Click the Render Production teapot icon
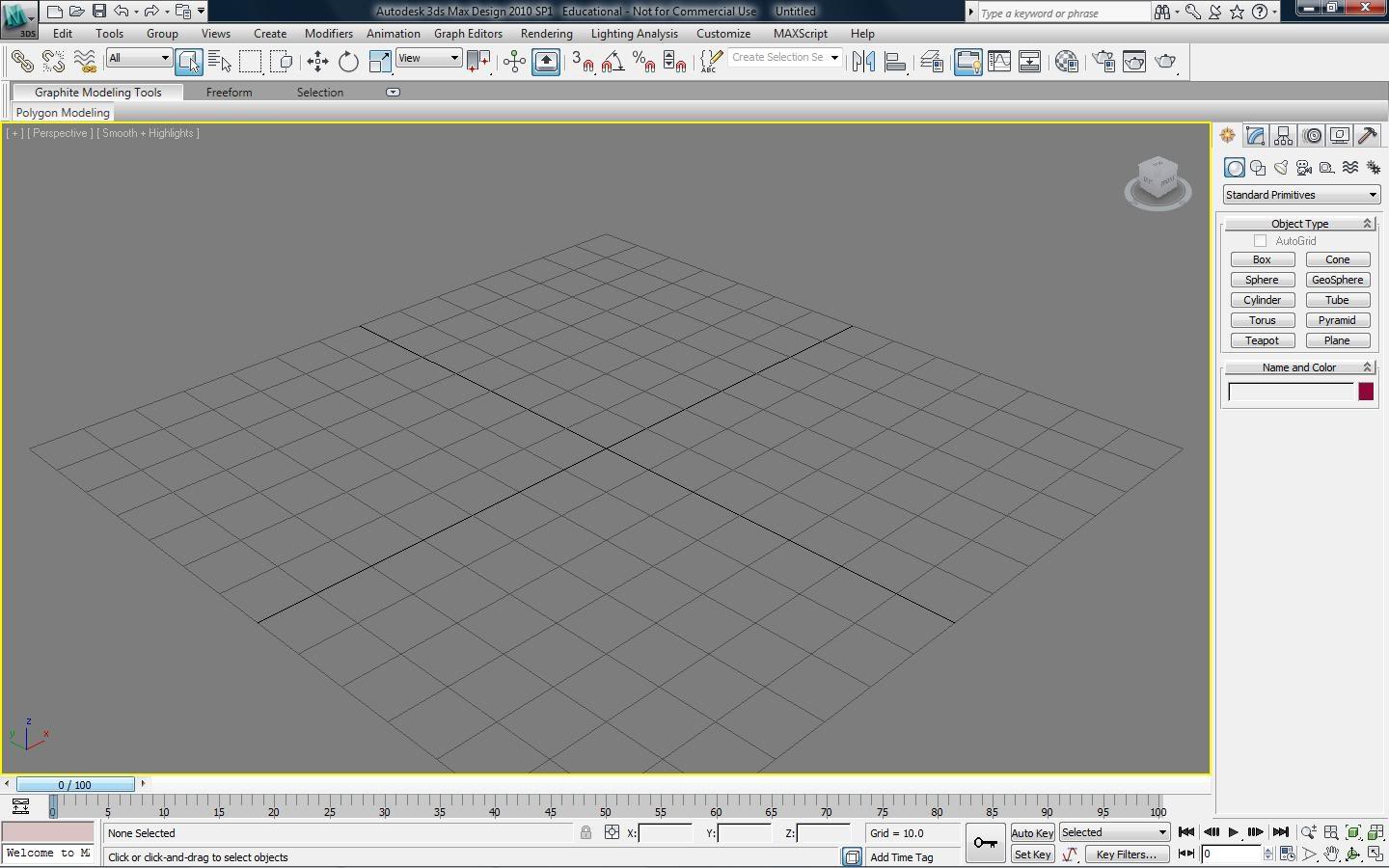 tap(1166, 62)
